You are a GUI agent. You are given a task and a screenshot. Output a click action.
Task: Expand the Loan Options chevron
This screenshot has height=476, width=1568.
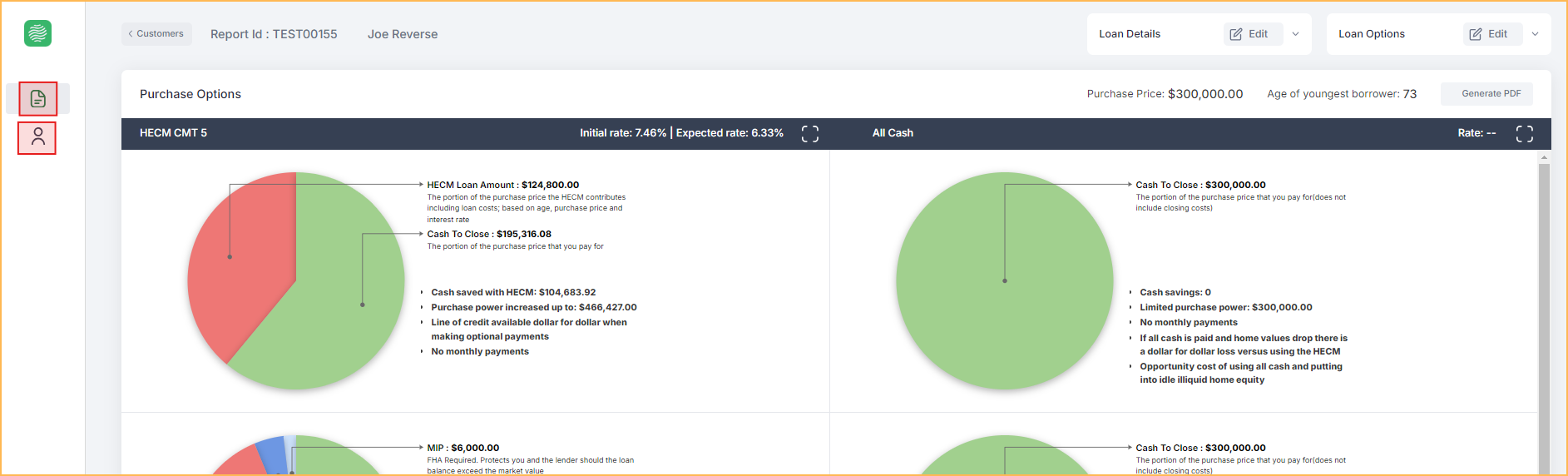pyautogui.click(x=1536, y=34)
